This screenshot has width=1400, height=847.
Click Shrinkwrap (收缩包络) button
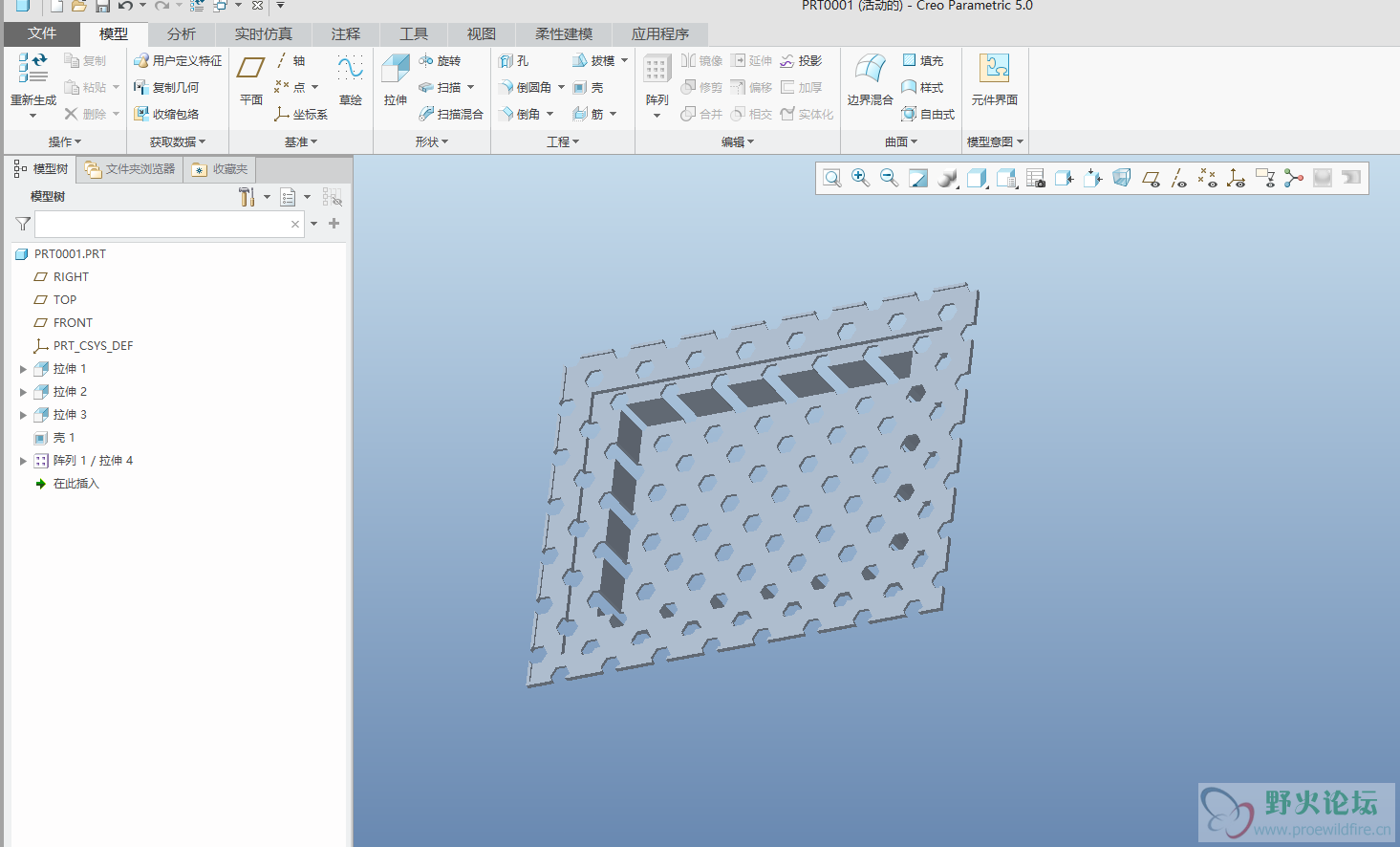click(x=166, y=114)
